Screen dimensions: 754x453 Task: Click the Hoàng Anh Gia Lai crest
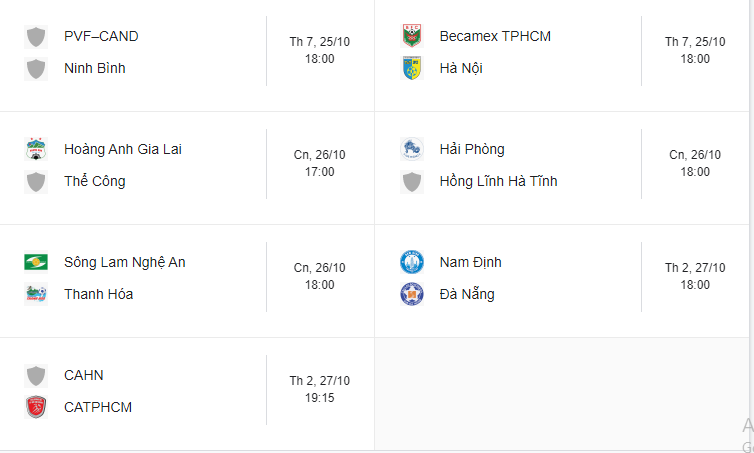pos(37,150)
